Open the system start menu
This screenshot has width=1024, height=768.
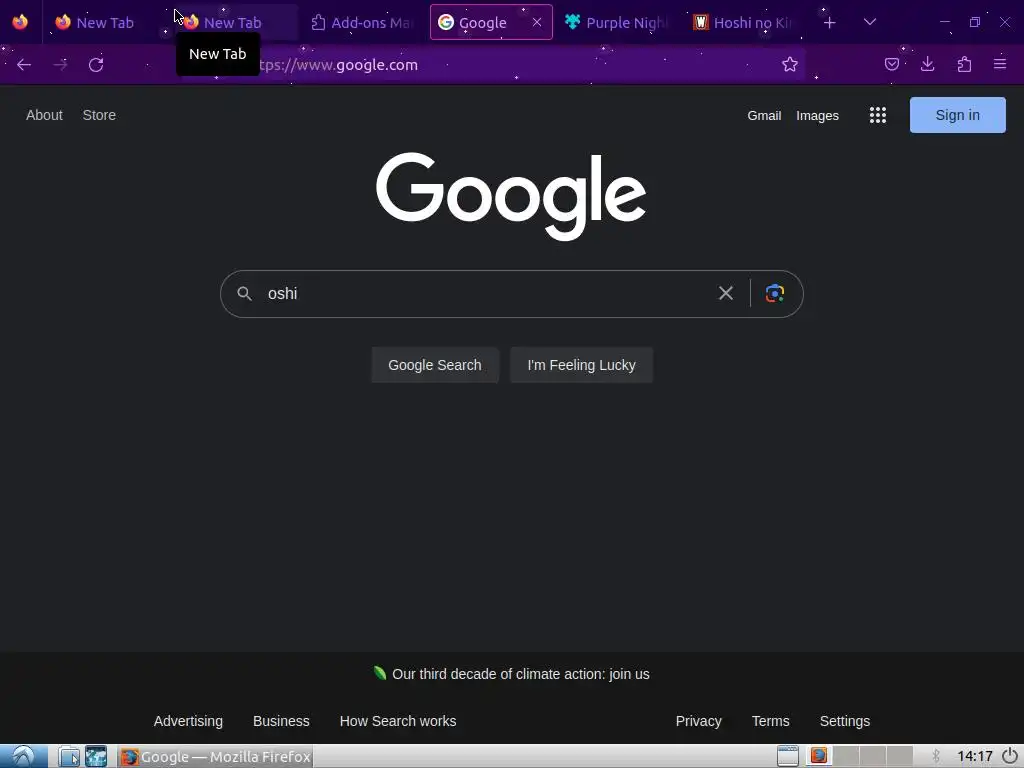24,756
